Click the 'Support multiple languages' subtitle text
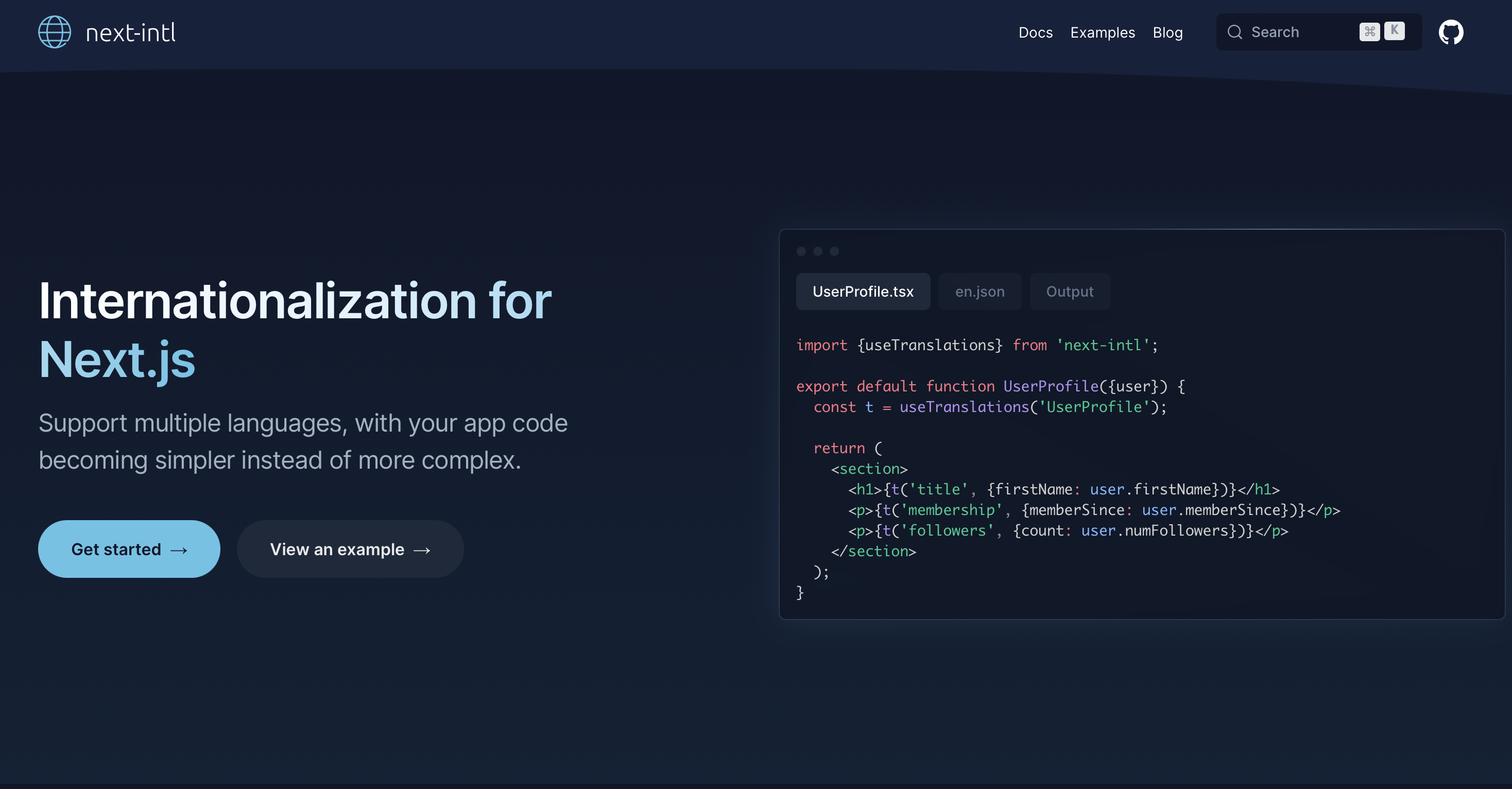The image size is (1512, 789). point(303,441)
